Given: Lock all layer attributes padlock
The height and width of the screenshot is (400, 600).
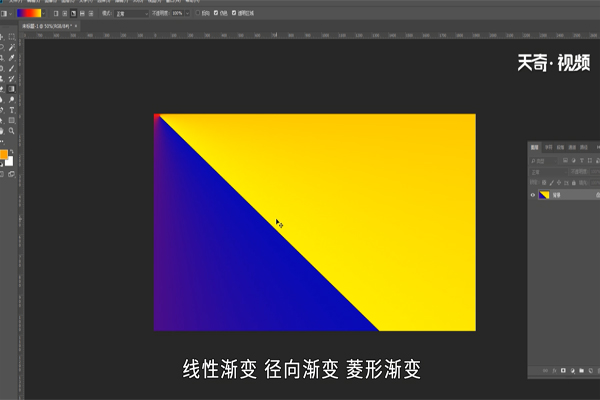Looking at the screenshot, I should point(574,183).
